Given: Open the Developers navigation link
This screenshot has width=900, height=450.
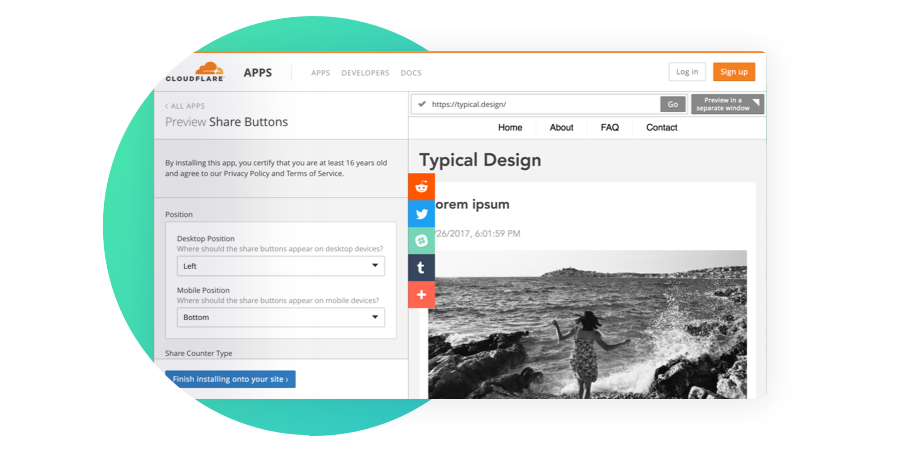Looking at the screenshot, I should click(365, 73).
